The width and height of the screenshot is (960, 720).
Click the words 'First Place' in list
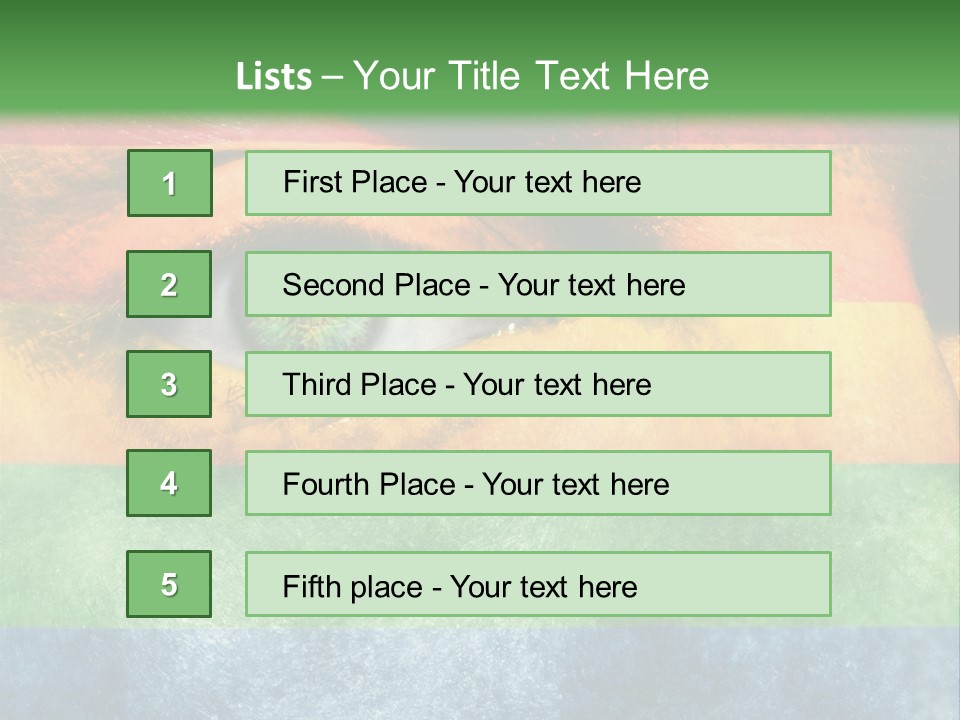point(355,182)
